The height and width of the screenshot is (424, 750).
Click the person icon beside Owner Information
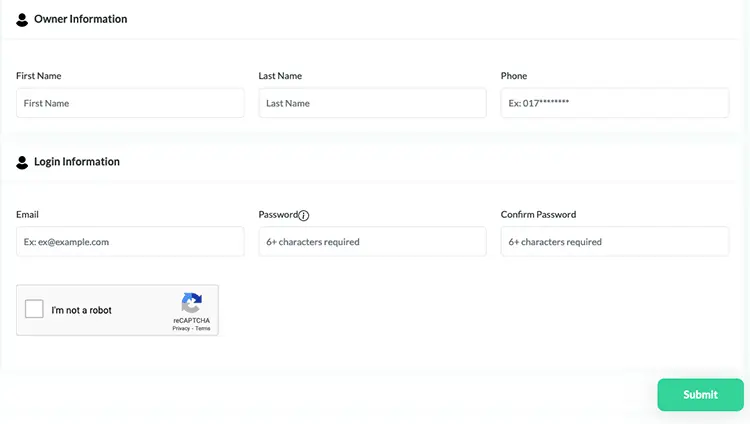click(x=22, y=20)
